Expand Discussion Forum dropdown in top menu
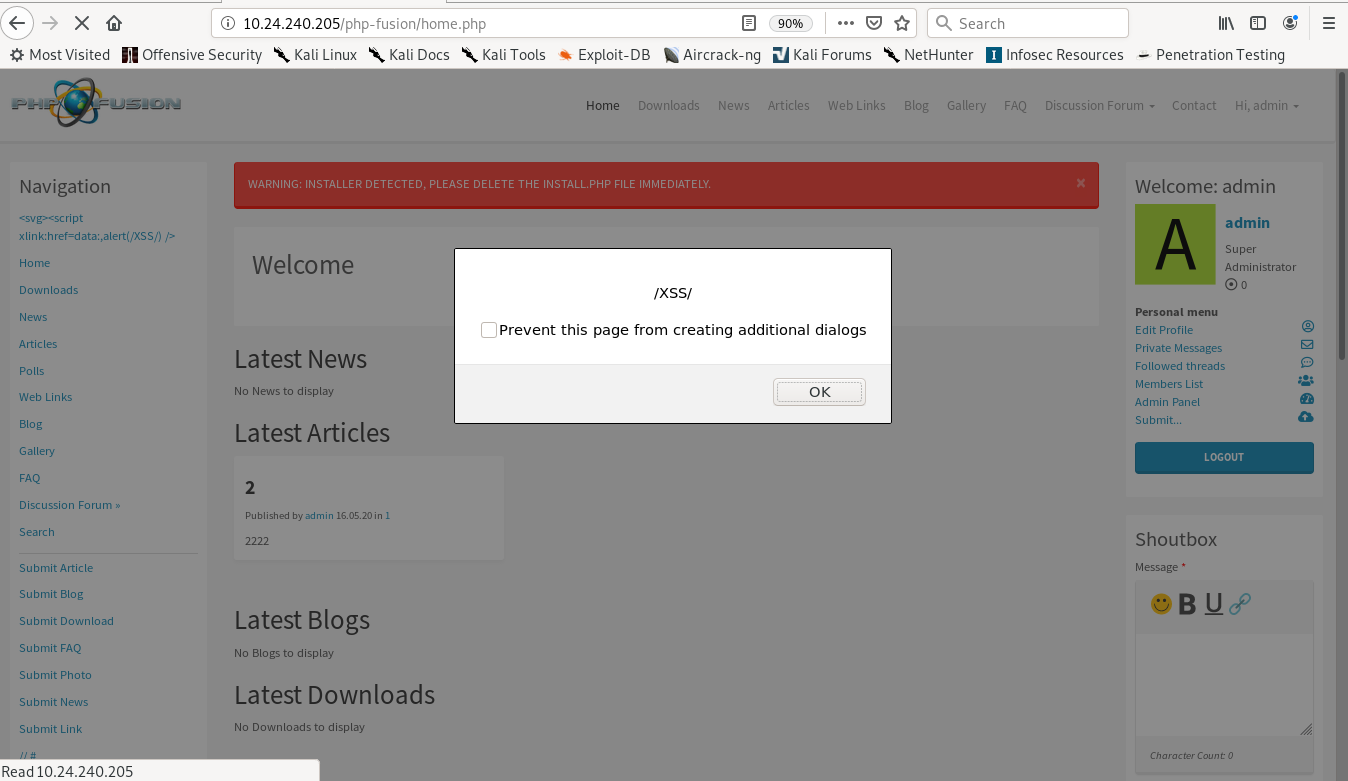This screenshot has height=781, width=1348. tap(1100, 106)
